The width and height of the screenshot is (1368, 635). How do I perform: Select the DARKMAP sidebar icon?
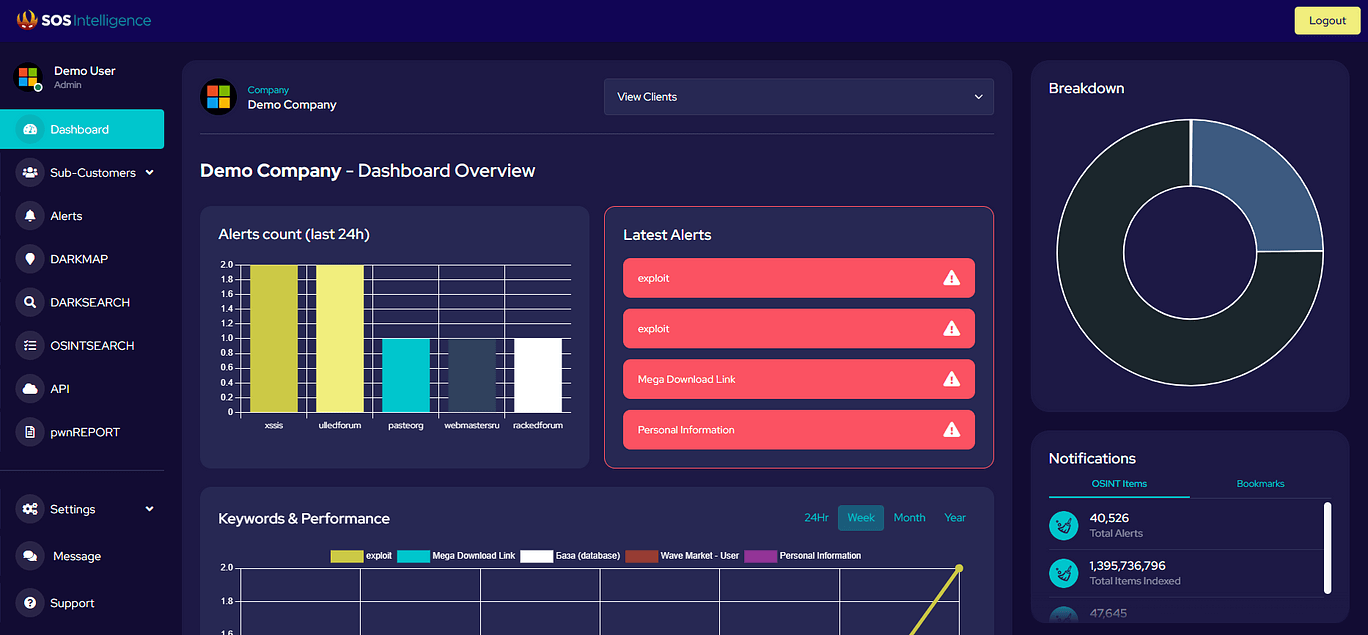(x=30, y=259)
